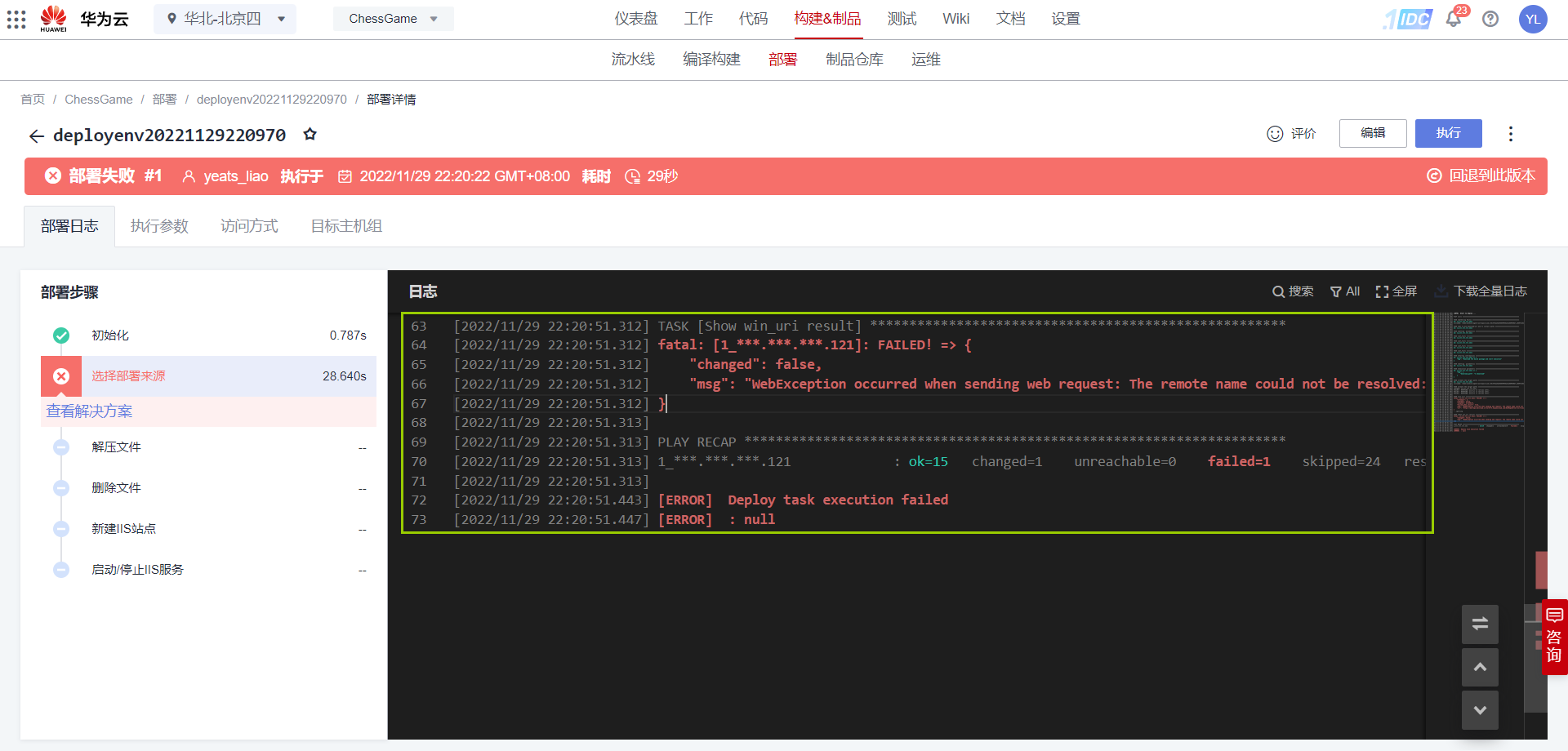Screen dimensions: 1568x751
Task: Select the 解压文件 step
Action: coord(208,447)
